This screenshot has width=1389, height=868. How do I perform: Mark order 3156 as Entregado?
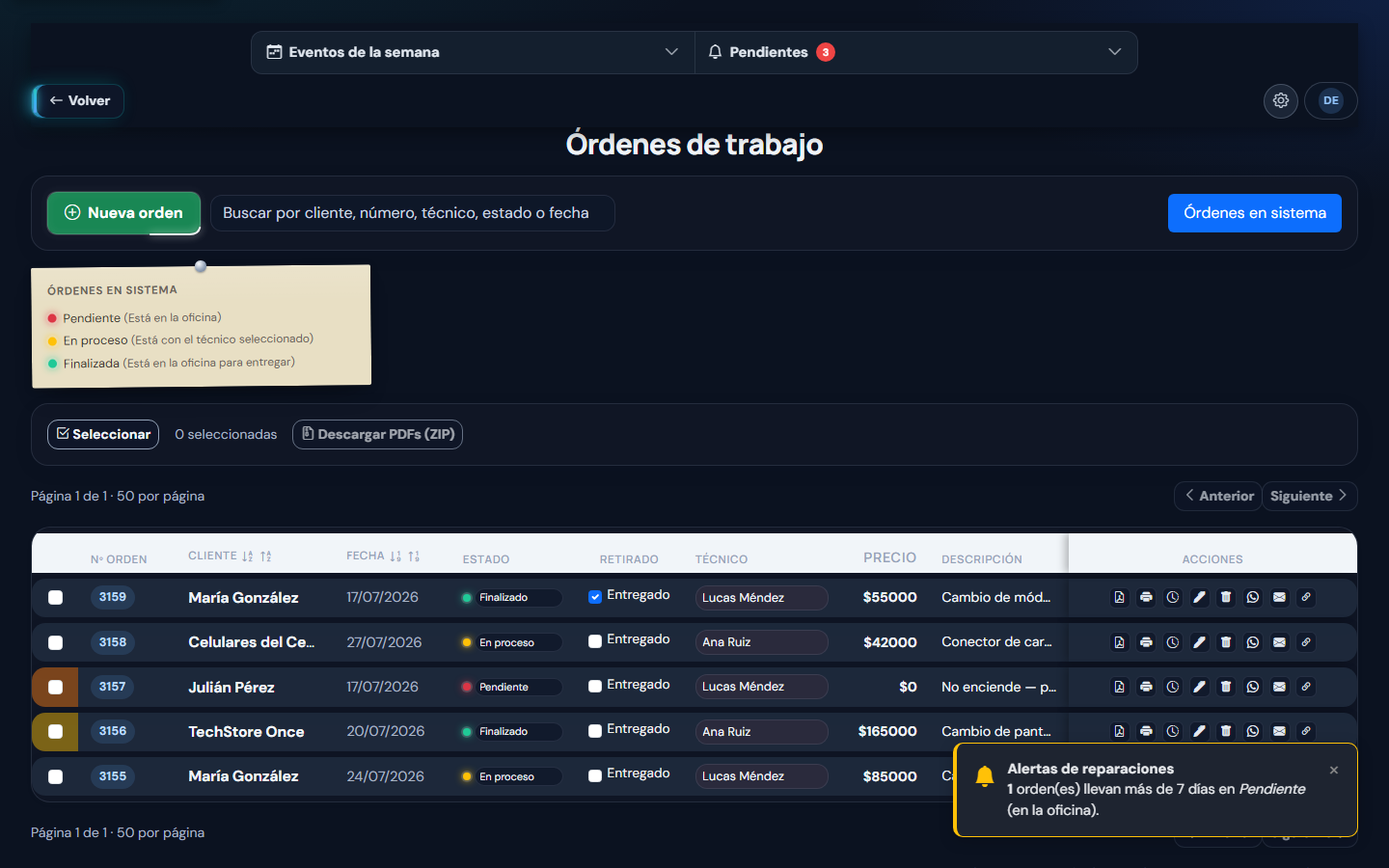[x=595, y=731]
